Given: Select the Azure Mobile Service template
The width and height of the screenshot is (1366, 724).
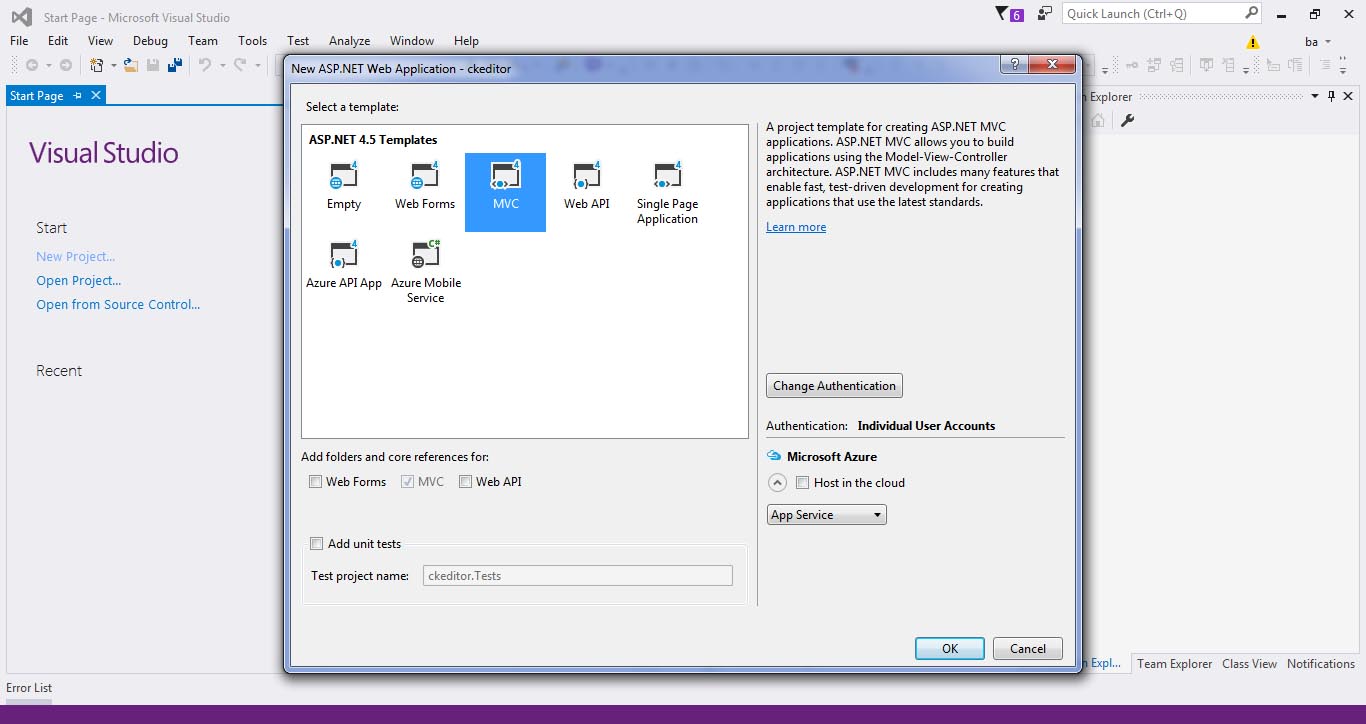Looking at the screenshot, I should tap(425, 257).
